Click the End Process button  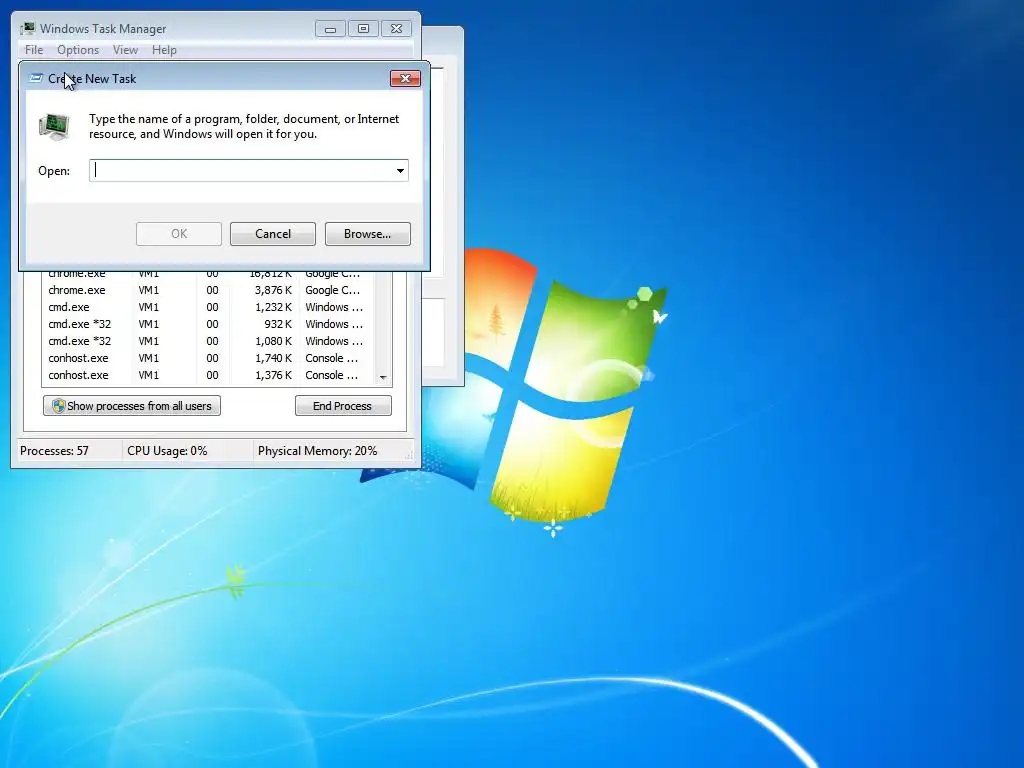[x=343, y=406]
